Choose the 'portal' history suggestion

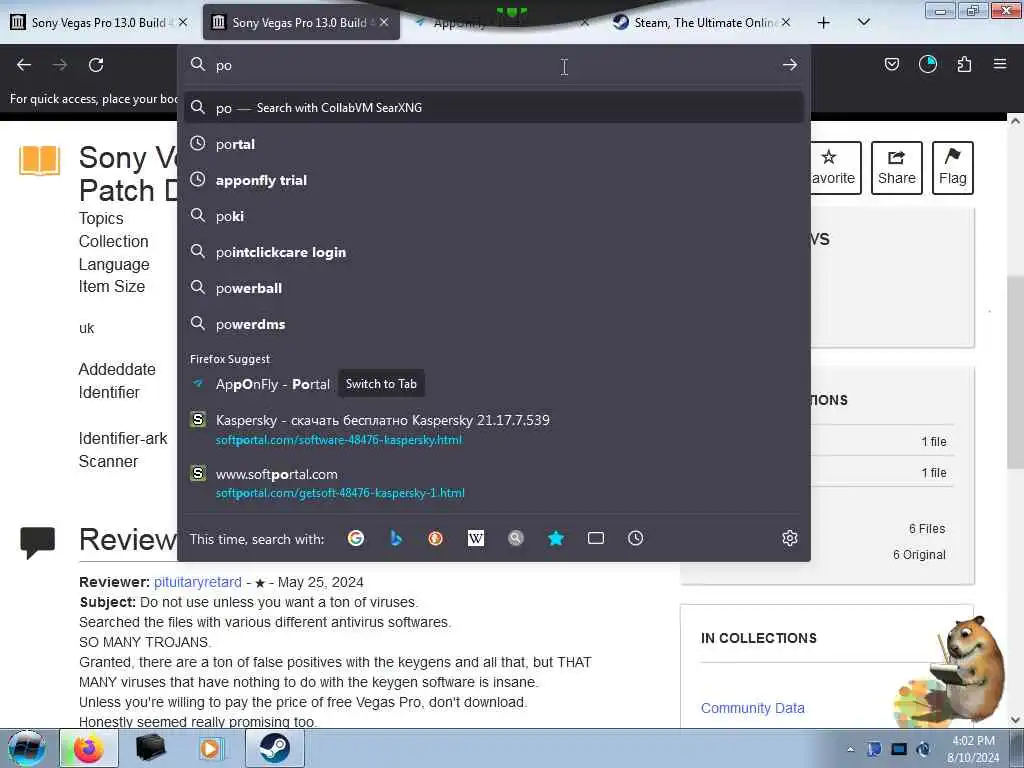tap(493, 144)
